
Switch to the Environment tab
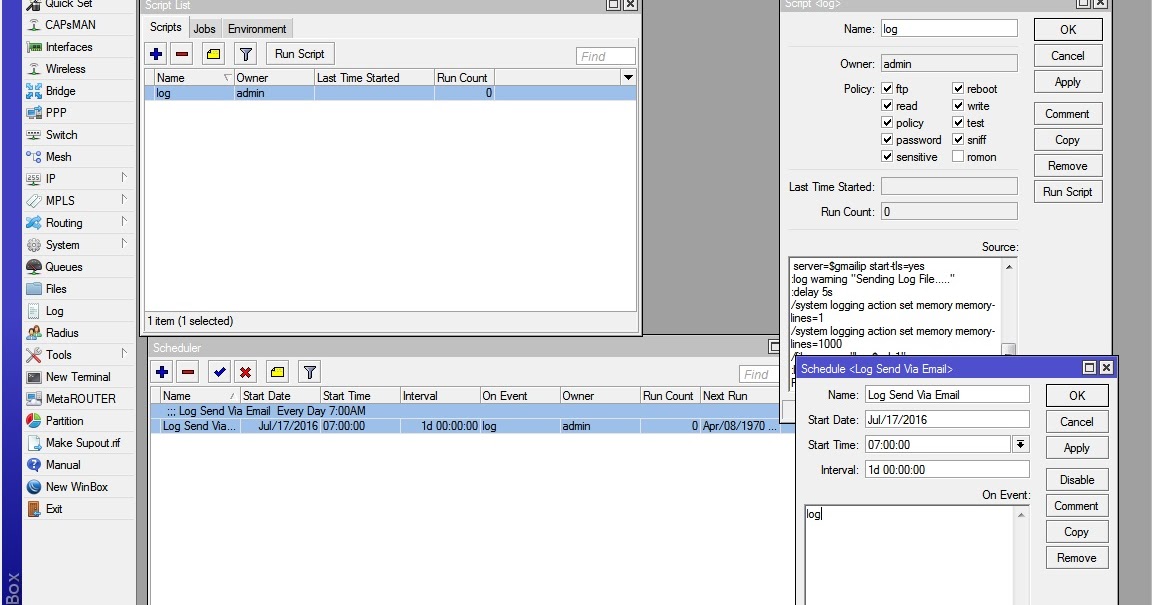point(257,28)
